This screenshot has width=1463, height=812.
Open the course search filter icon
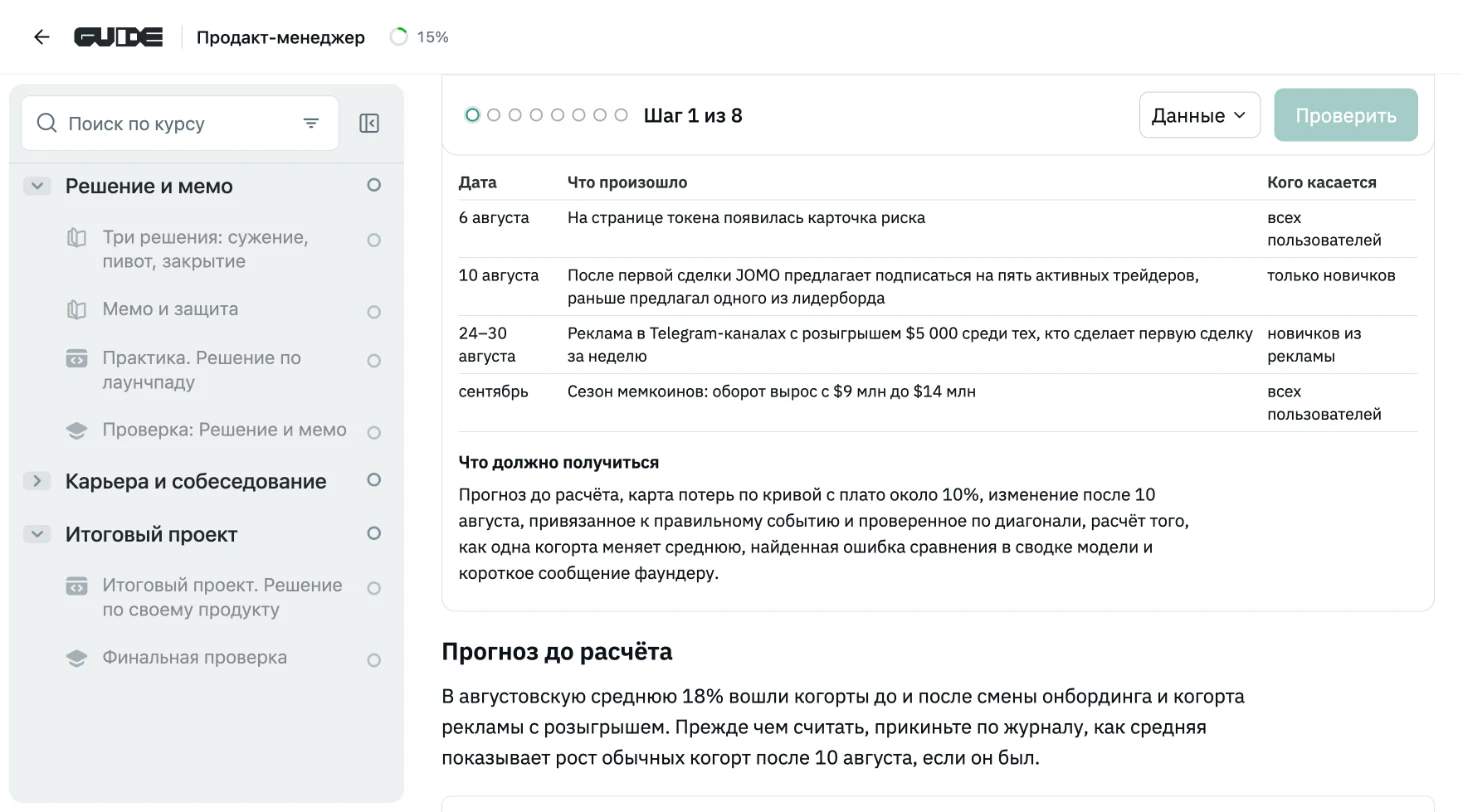click(x=311, y=123)
